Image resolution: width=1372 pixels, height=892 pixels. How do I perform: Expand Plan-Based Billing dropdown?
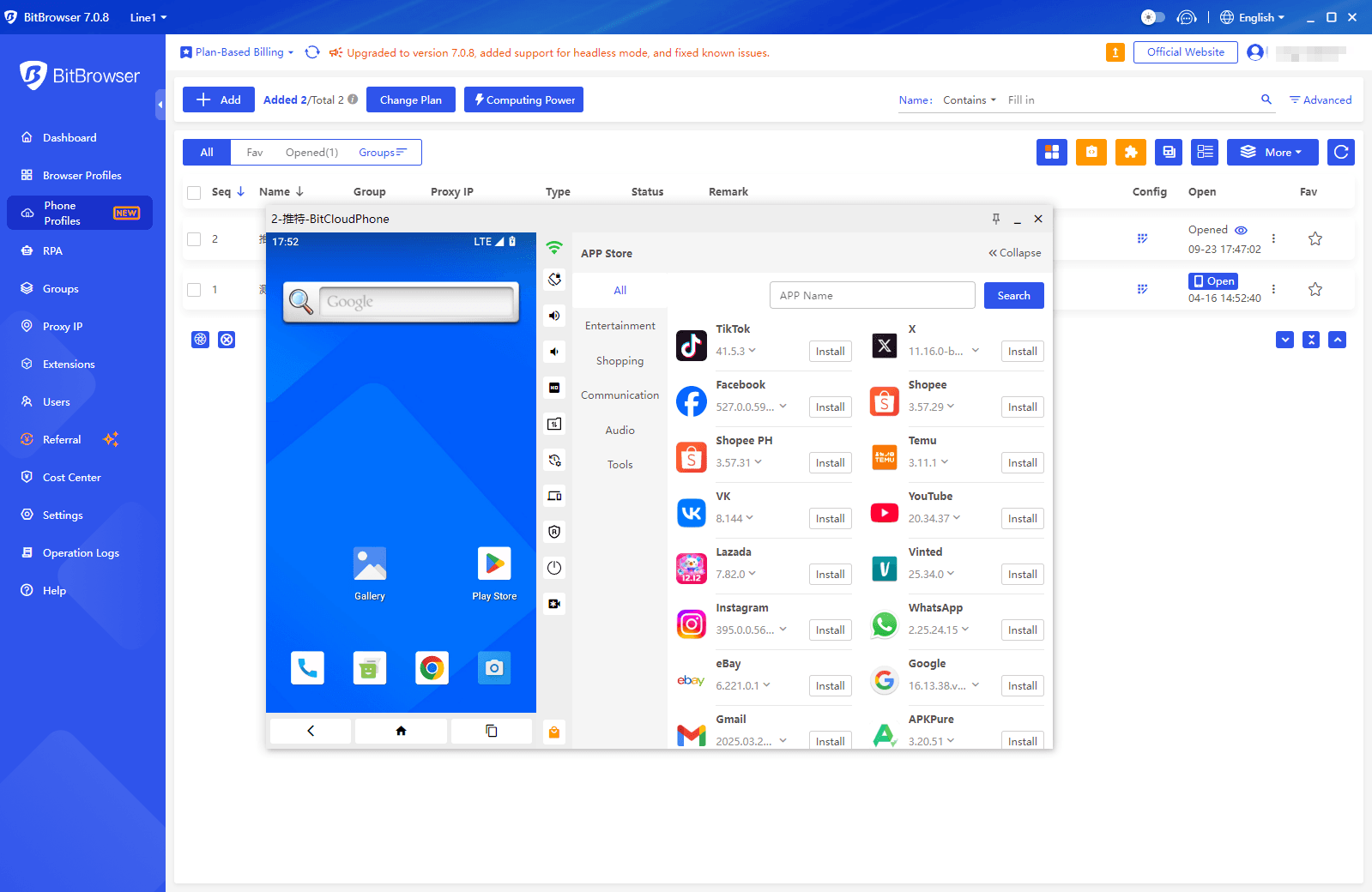coord(237,52)
